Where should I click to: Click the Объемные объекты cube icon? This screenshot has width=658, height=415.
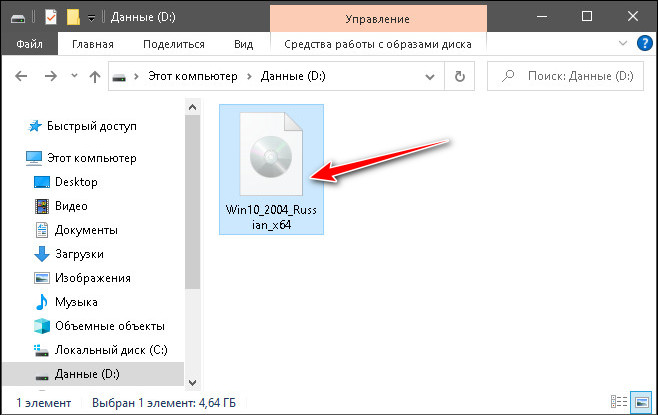pyautogui.click(x=42, y=326)
